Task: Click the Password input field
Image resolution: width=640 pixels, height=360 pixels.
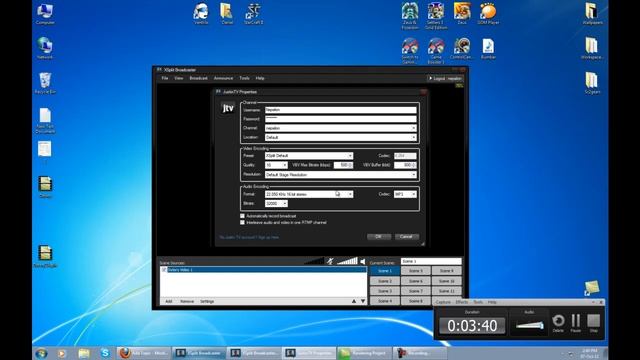Action: (x=340, y=119)
